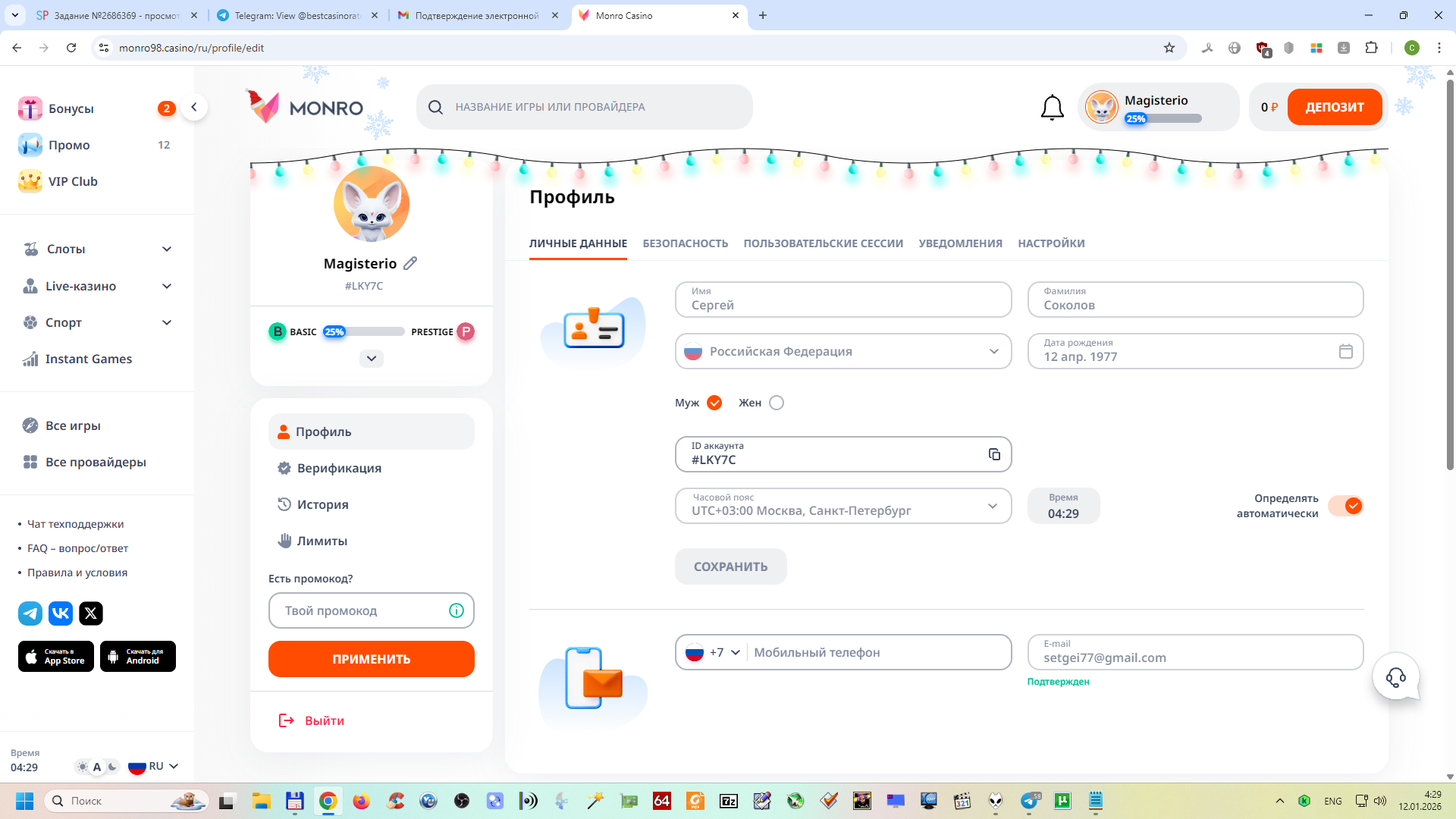
Task: Click the BASIC to PRESTIGE progress bar
Action: pyautogui.click(x=364, y=331)
